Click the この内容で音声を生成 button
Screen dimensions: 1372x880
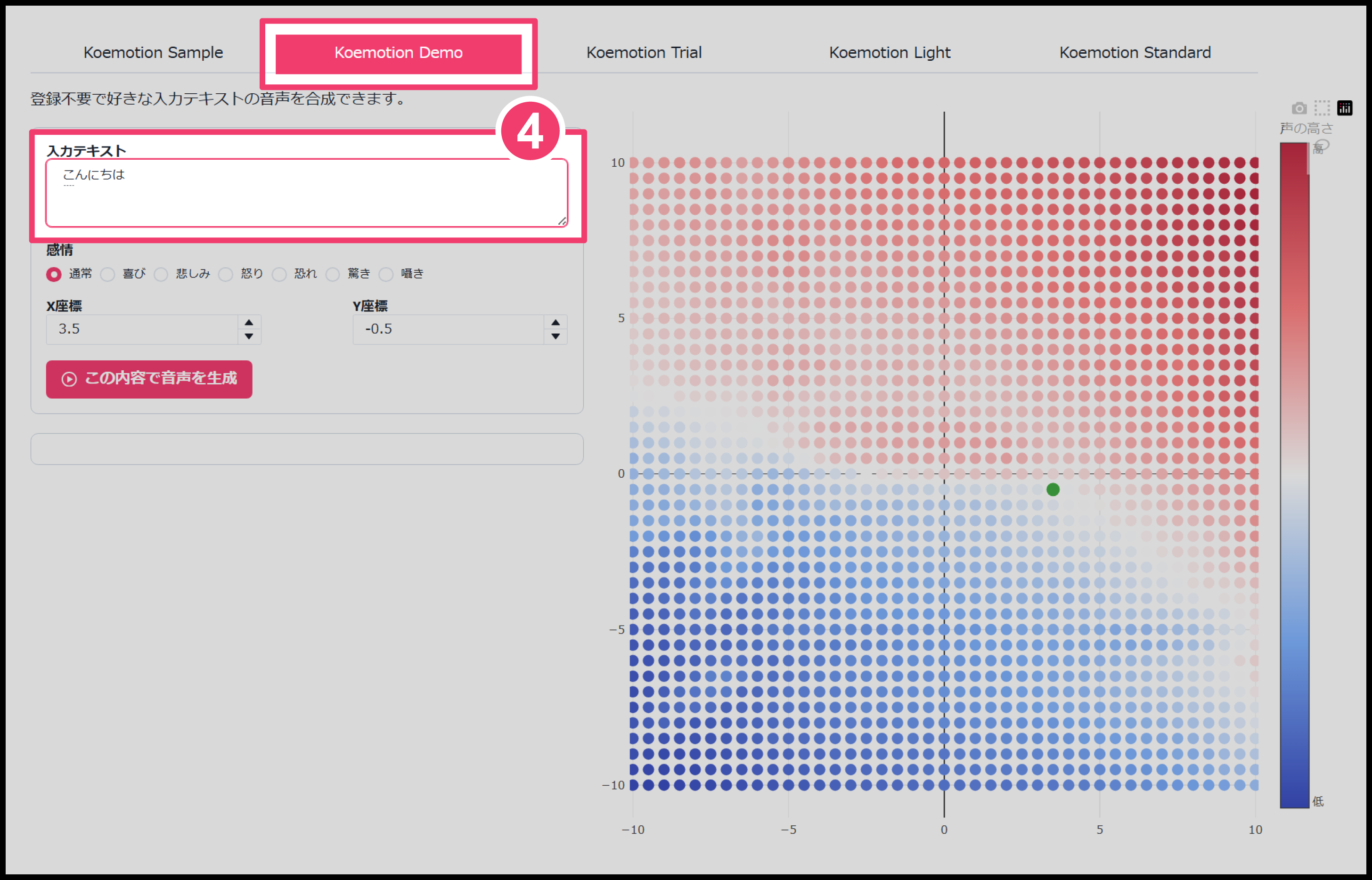149,379
